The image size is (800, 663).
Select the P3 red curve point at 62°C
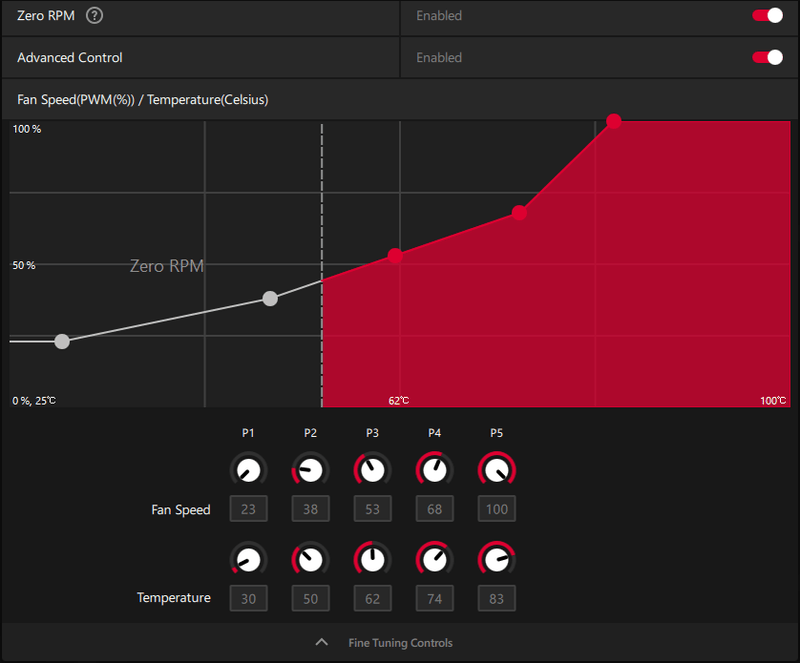395,256
